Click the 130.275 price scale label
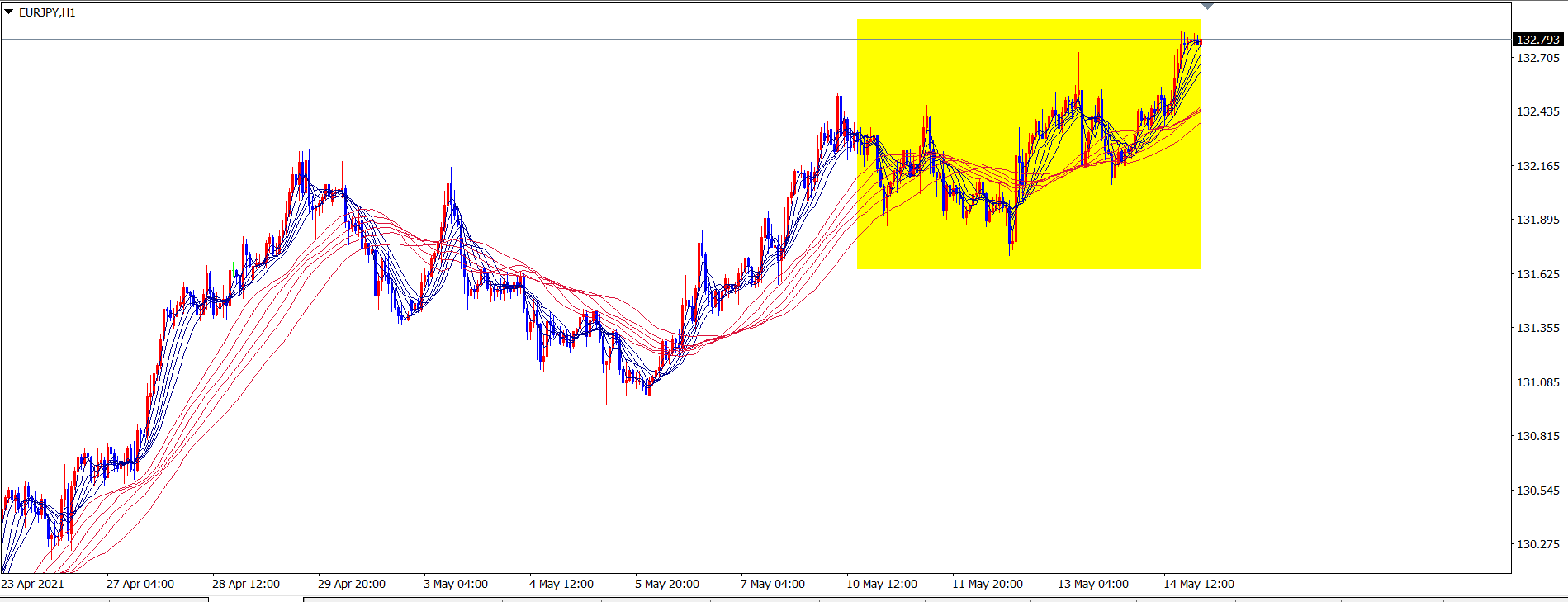This screenshot has width=1568, height=602. pos(1537,544)
